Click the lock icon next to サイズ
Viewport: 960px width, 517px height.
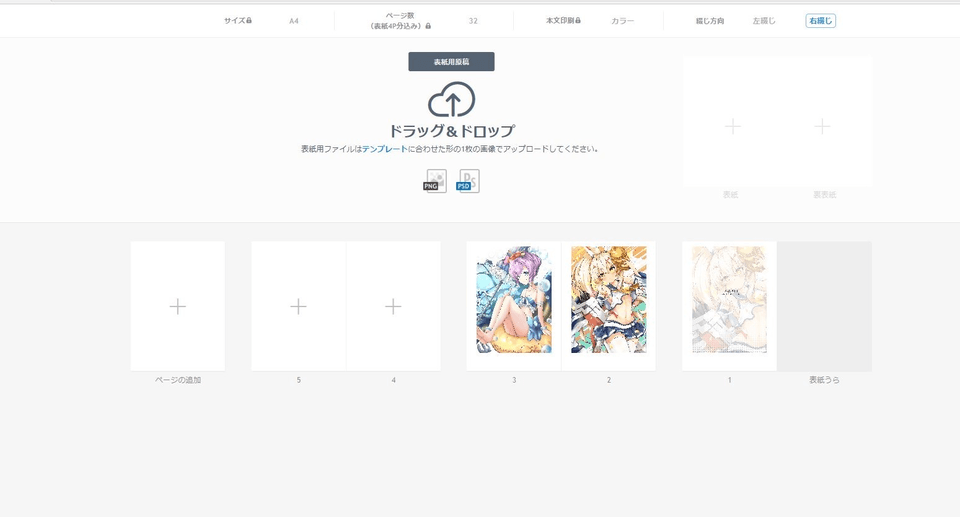(249, 20)
